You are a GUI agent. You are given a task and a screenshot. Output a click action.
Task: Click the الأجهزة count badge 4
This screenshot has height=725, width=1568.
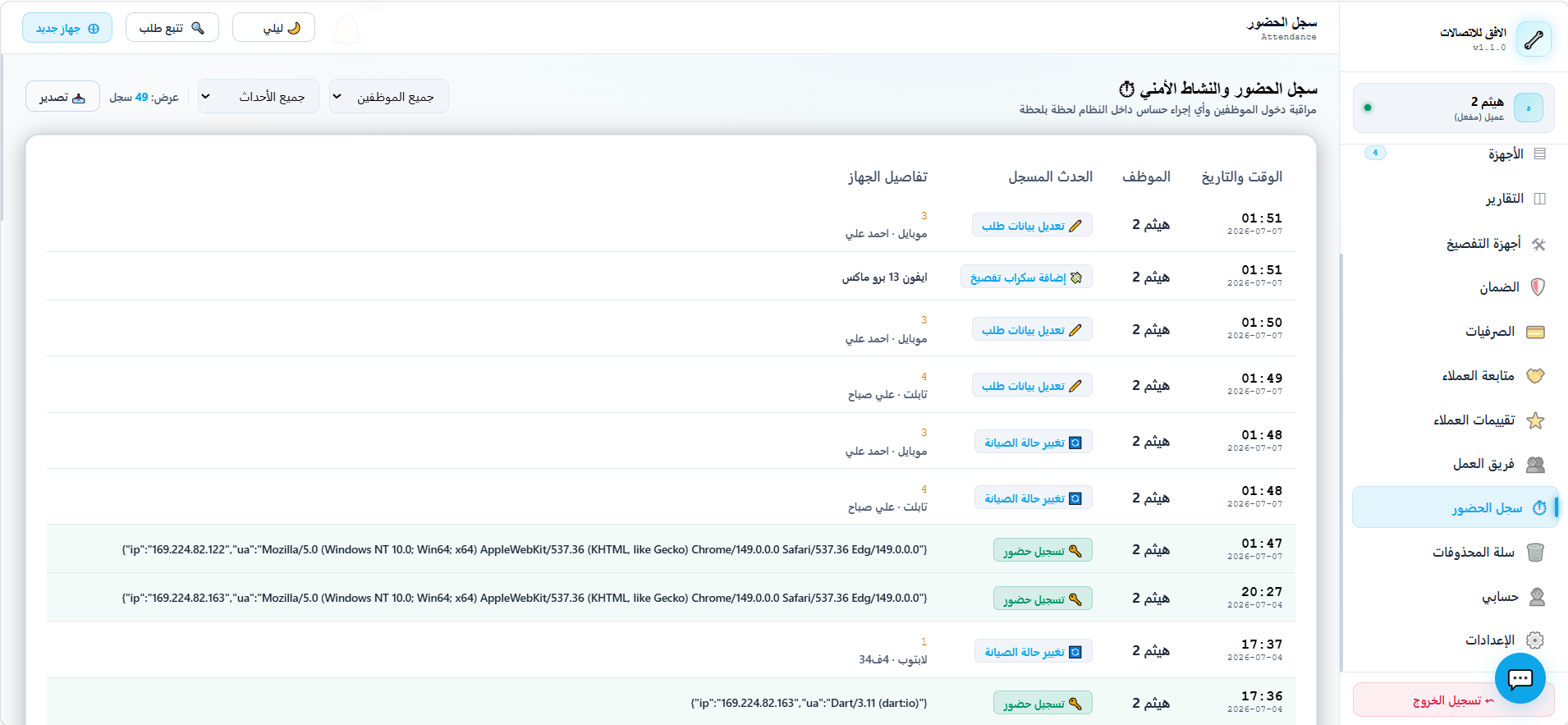(x=1375, y=153)
